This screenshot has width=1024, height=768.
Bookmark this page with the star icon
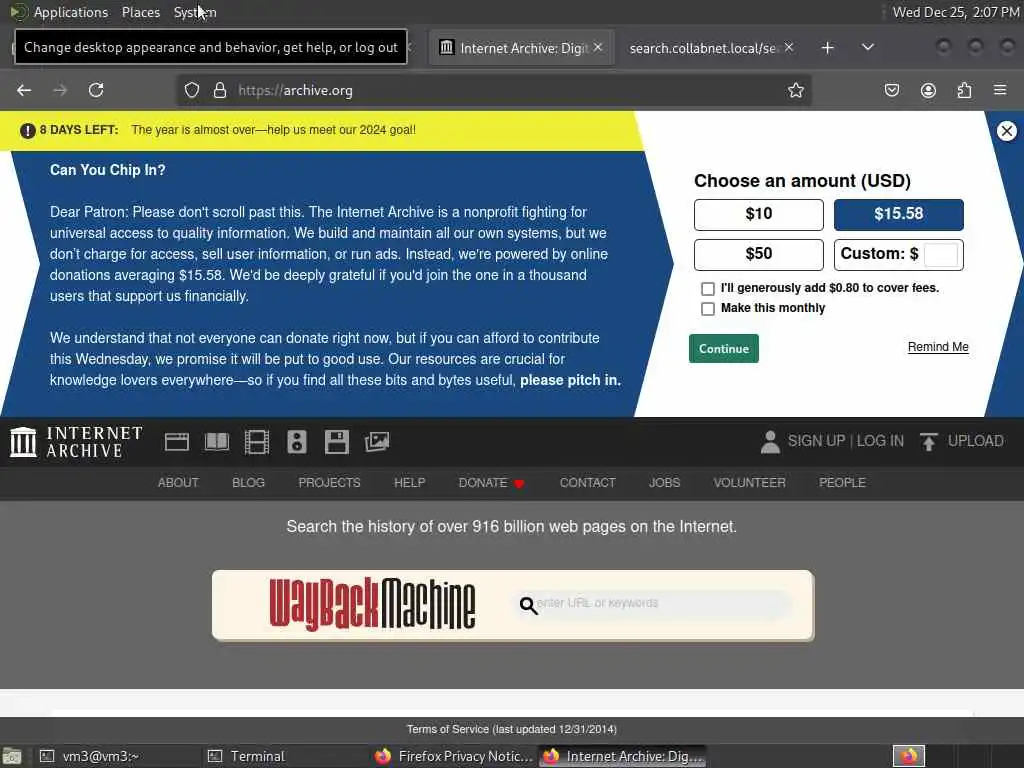pyautogui.click(x=795, y=90)
